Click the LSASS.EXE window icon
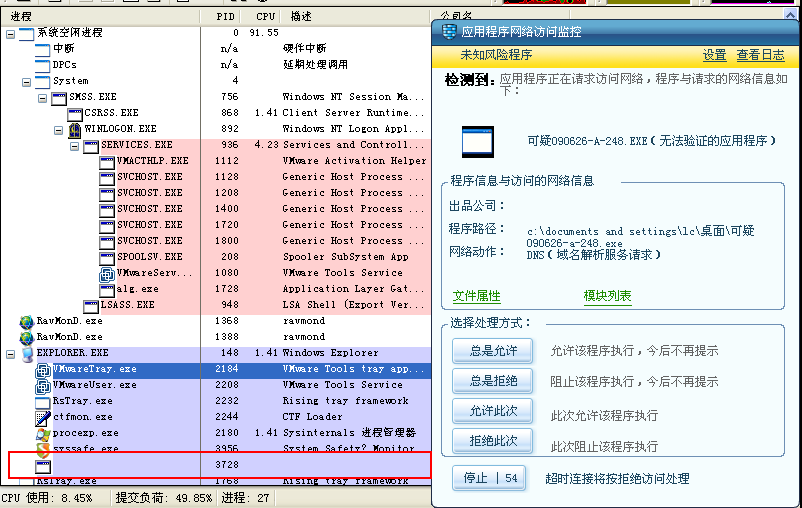Screen dimensions: 802x508 91,306
